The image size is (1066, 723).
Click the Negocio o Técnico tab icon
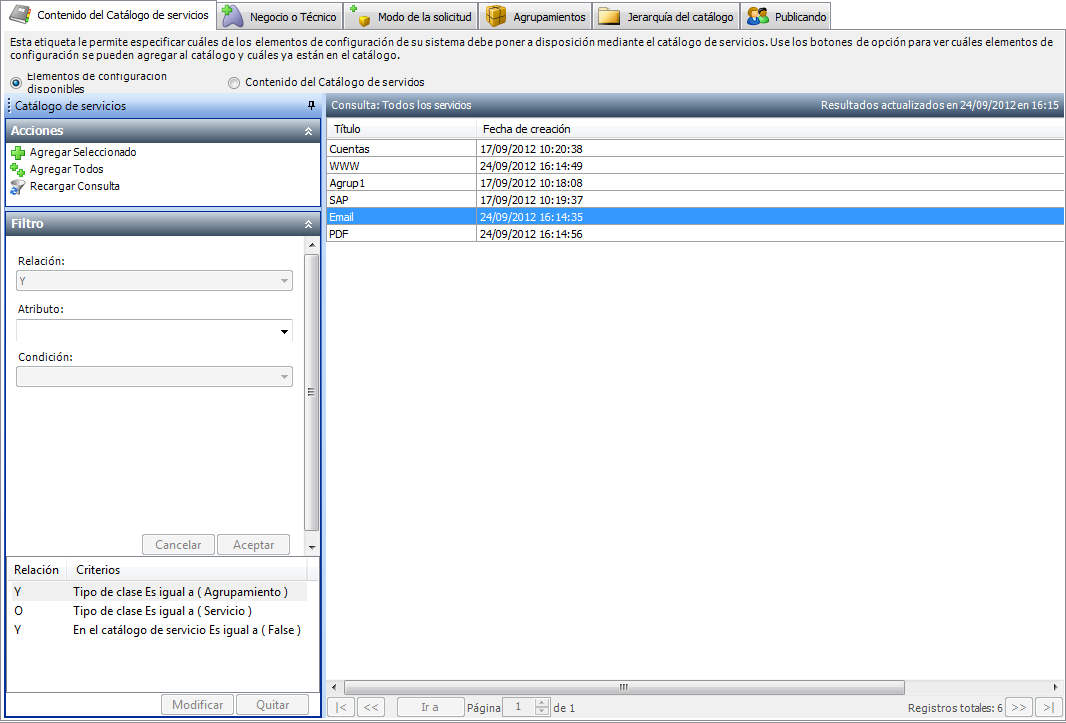pos(233,16)
